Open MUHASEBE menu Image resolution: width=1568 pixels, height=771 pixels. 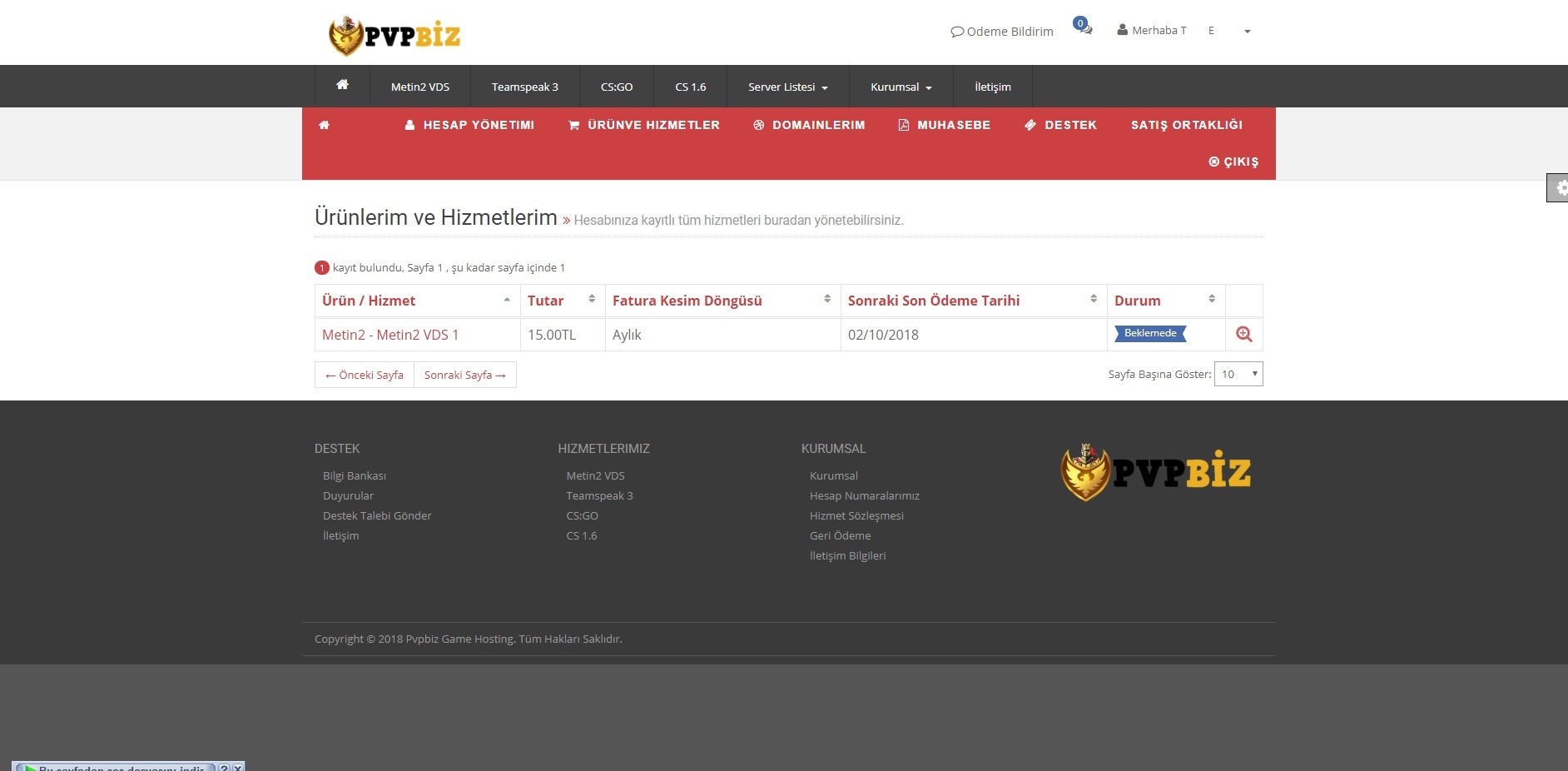[x=945, y=125]
